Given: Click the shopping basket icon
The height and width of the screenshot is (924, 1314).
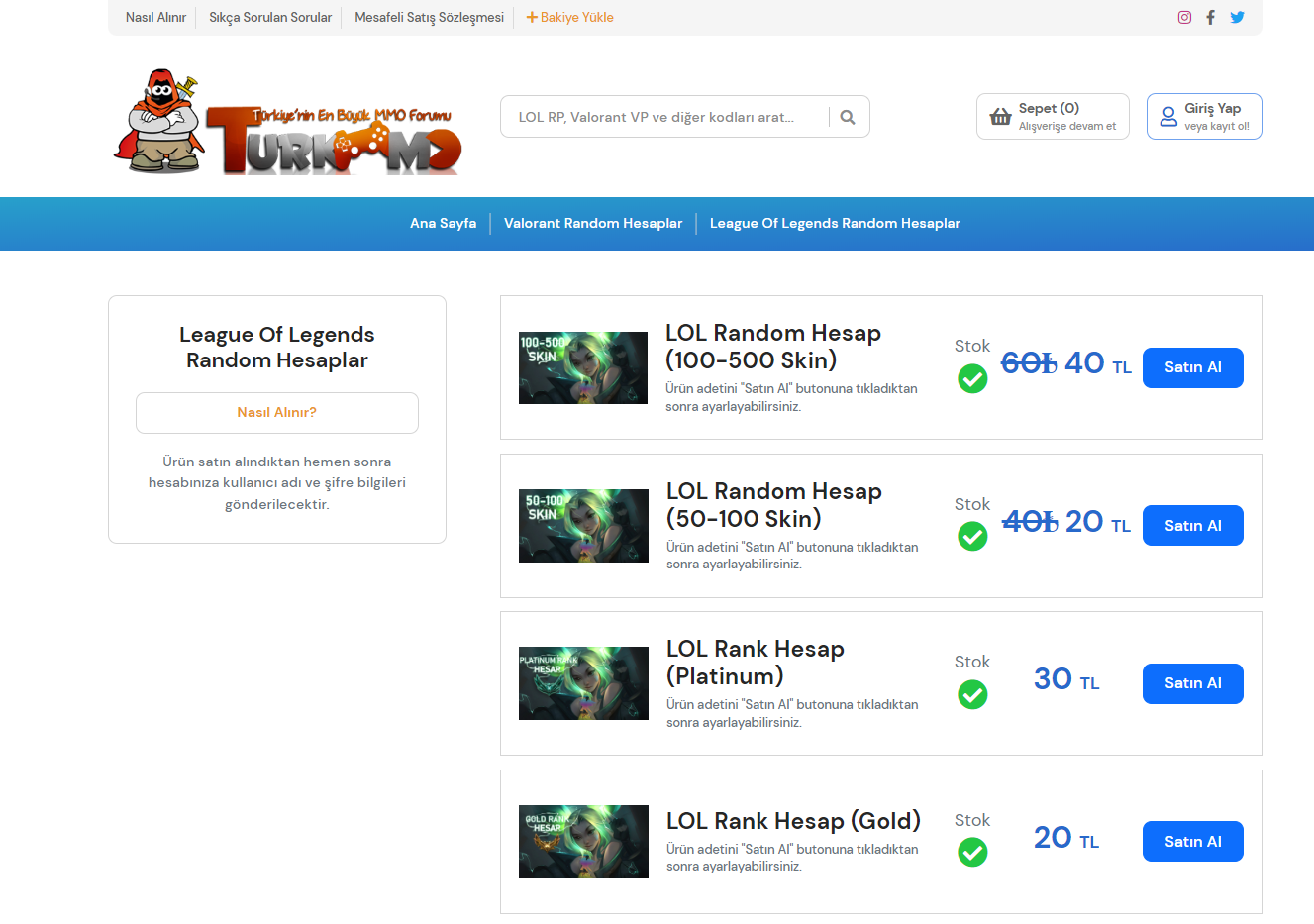Looking at the screenshot, I should (x=1000, y=116).
